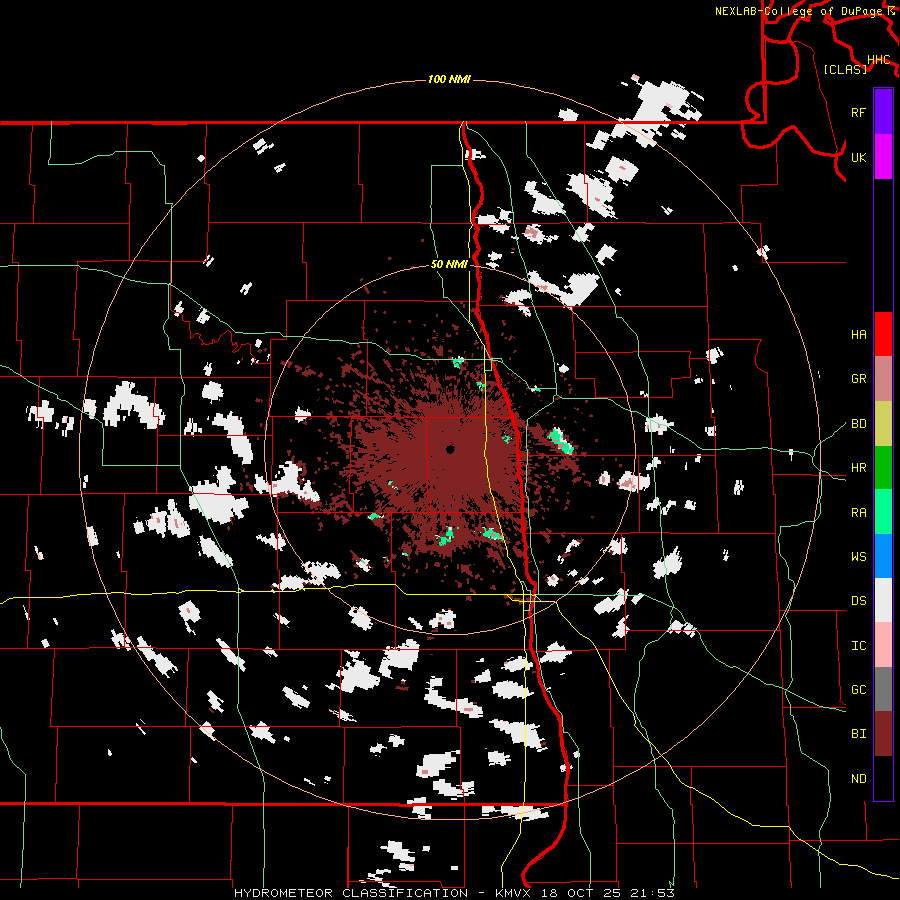Click the HHC product label
Viewport: 900px width, 900px height.
coord(879,60)
